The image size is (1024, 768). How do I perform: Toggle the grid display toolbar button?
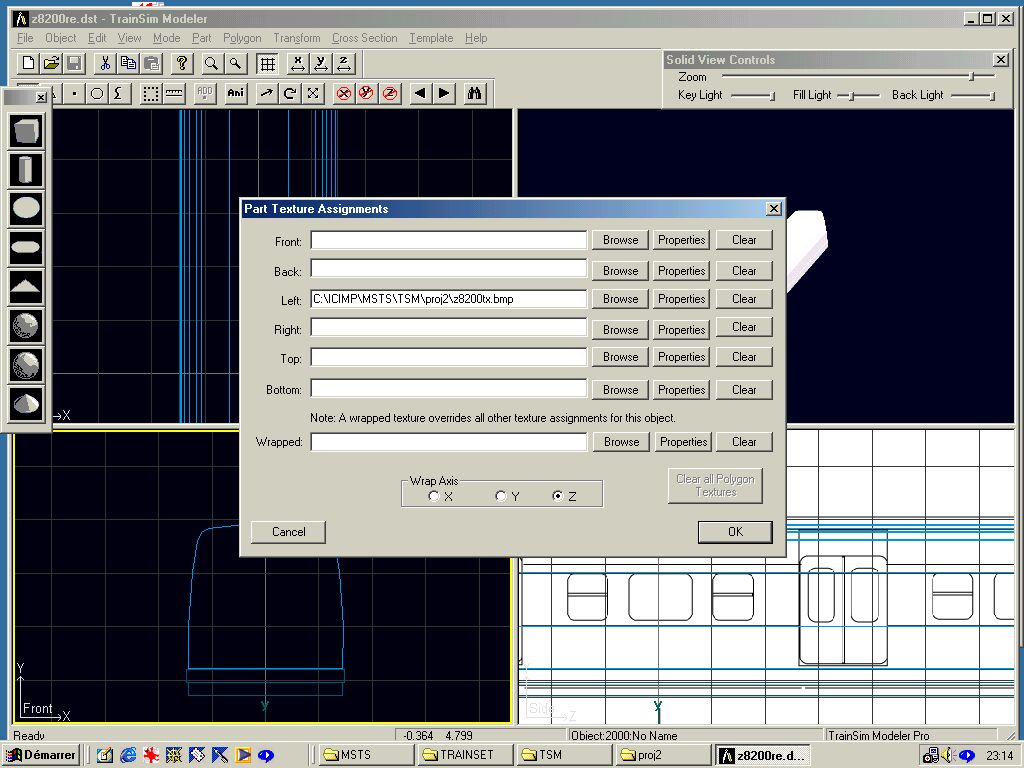267,64
